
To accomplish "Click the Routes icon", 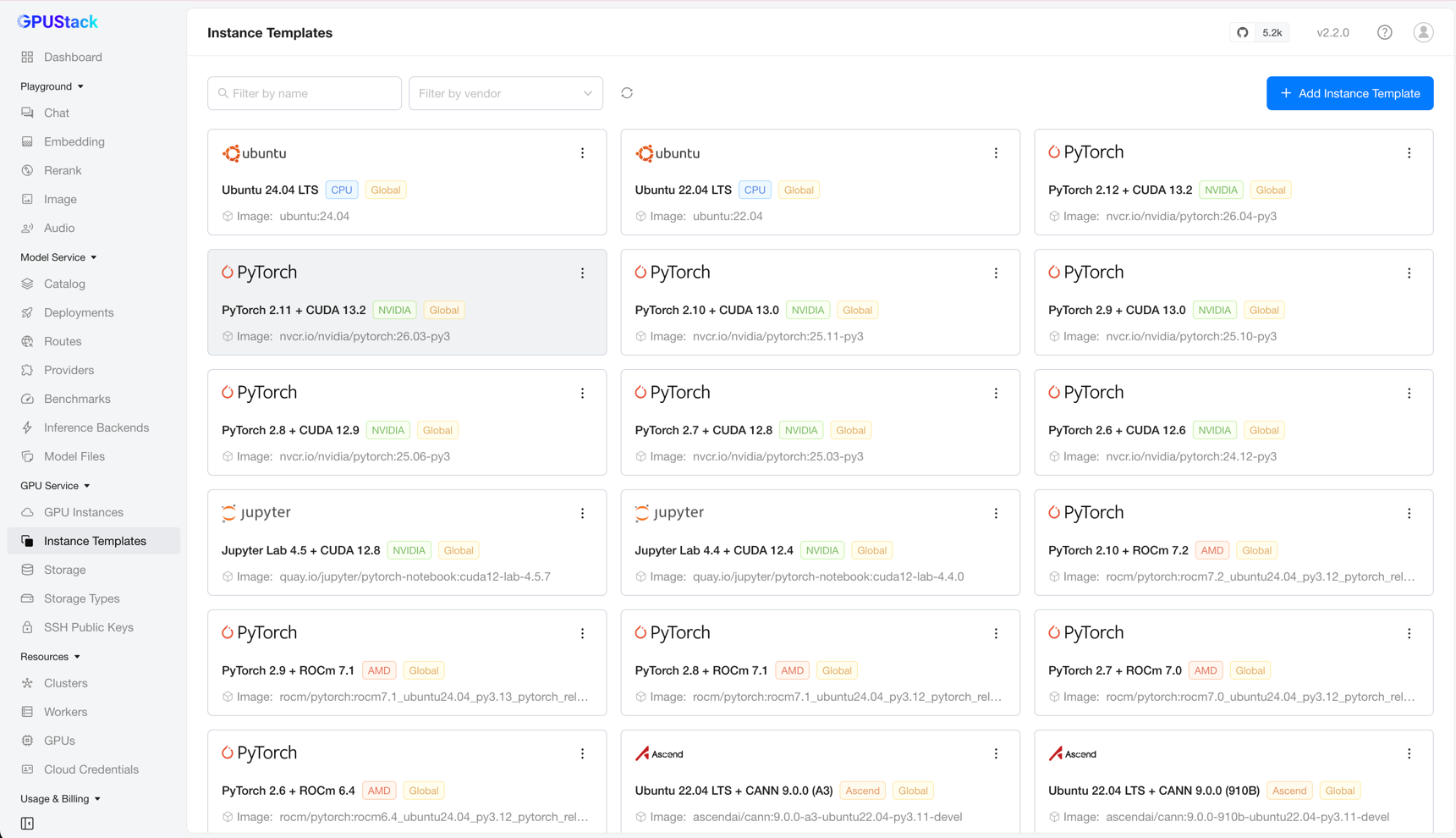I will tap(27, 341).
